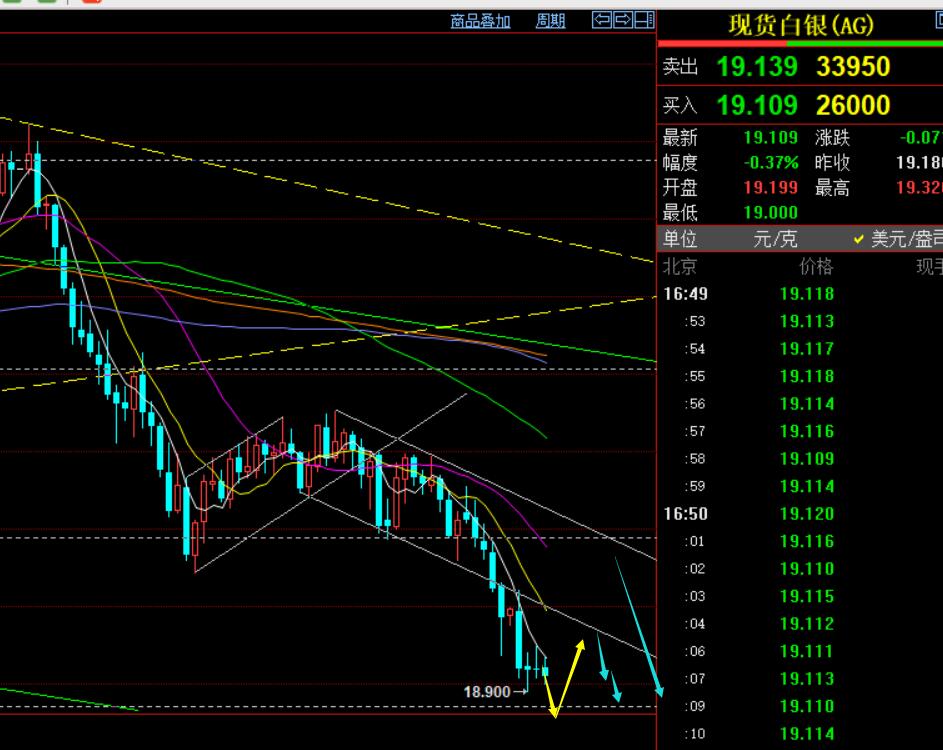943x750 pixels.
Task: Click the 昨收 label
Action: coord(832,162)
